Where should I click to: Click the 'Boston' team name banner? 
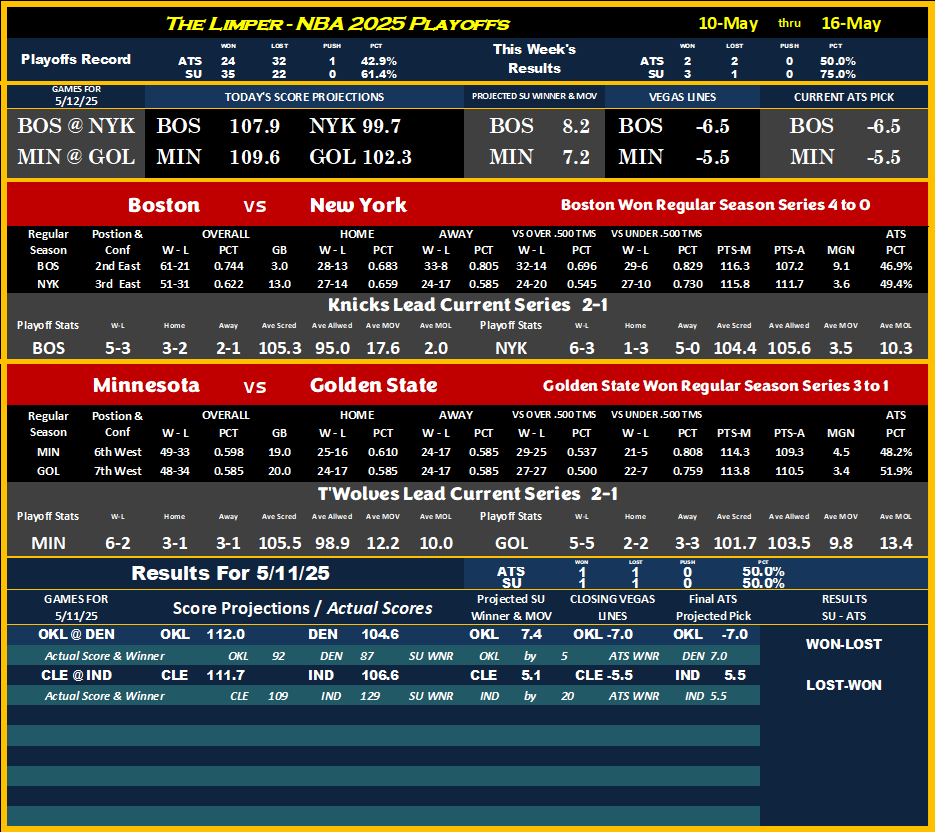pyautogui.click(x=164, y=205)
